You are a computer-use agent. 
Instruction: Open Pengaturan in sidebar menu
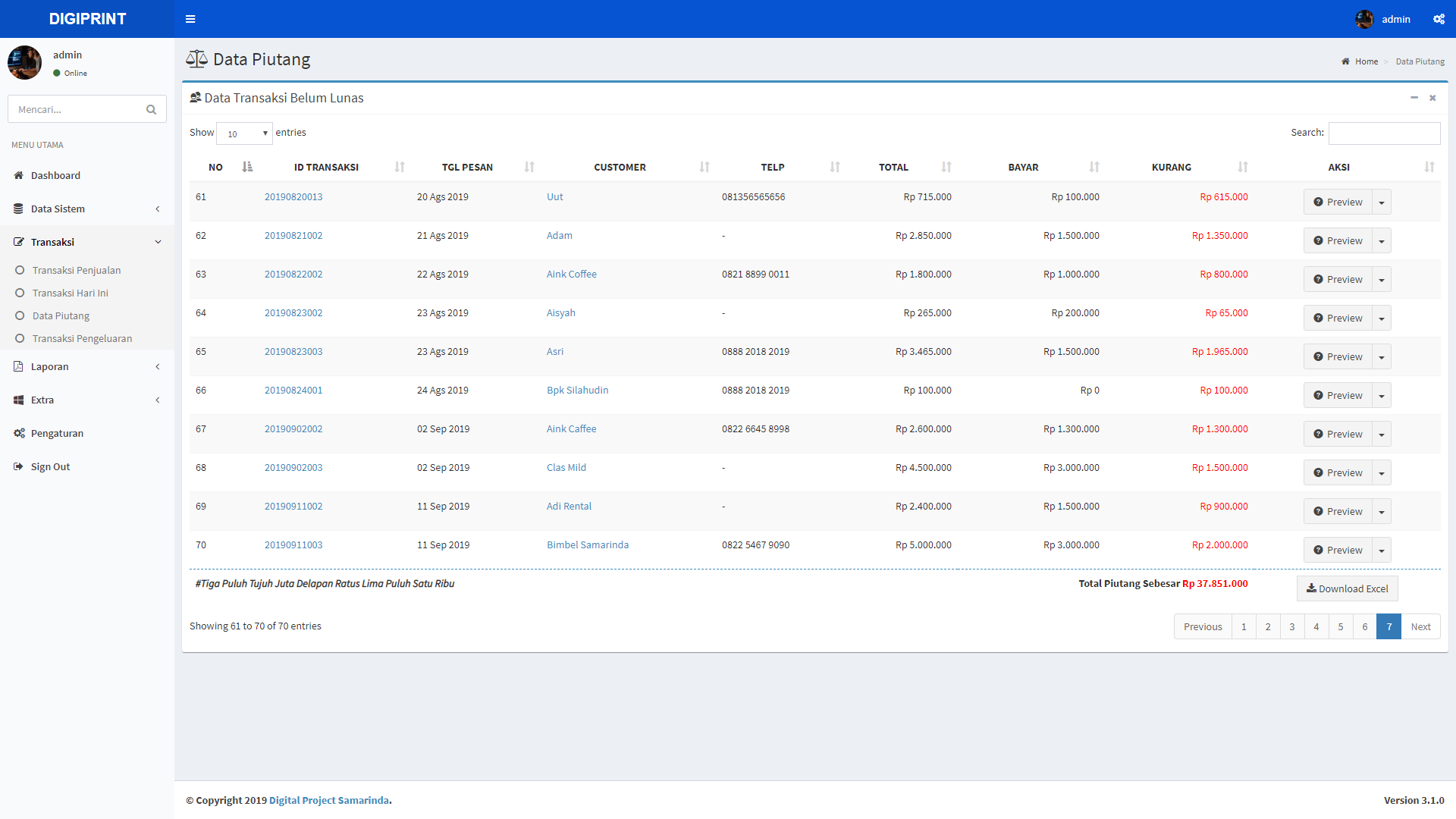point(57,433)
